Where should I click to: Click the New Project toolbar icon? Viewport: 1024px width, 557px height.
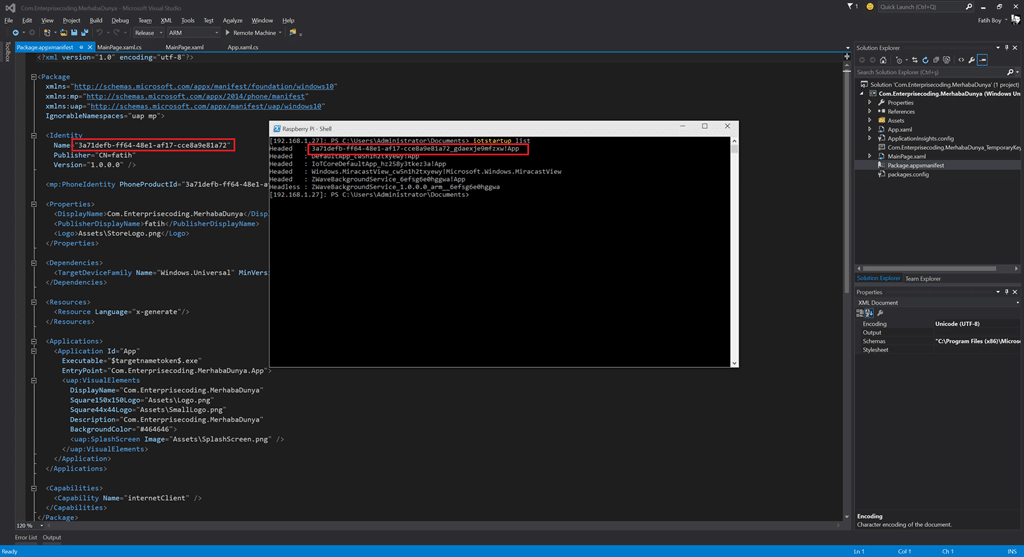coord(46,33)
